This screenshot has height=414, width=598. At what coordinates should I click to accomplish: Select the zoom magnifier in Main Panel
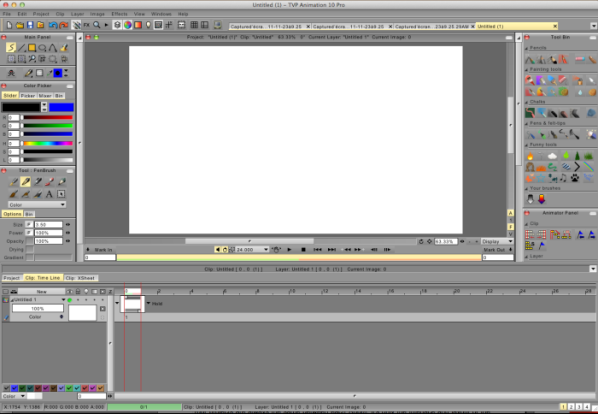(x=32, y=59)
